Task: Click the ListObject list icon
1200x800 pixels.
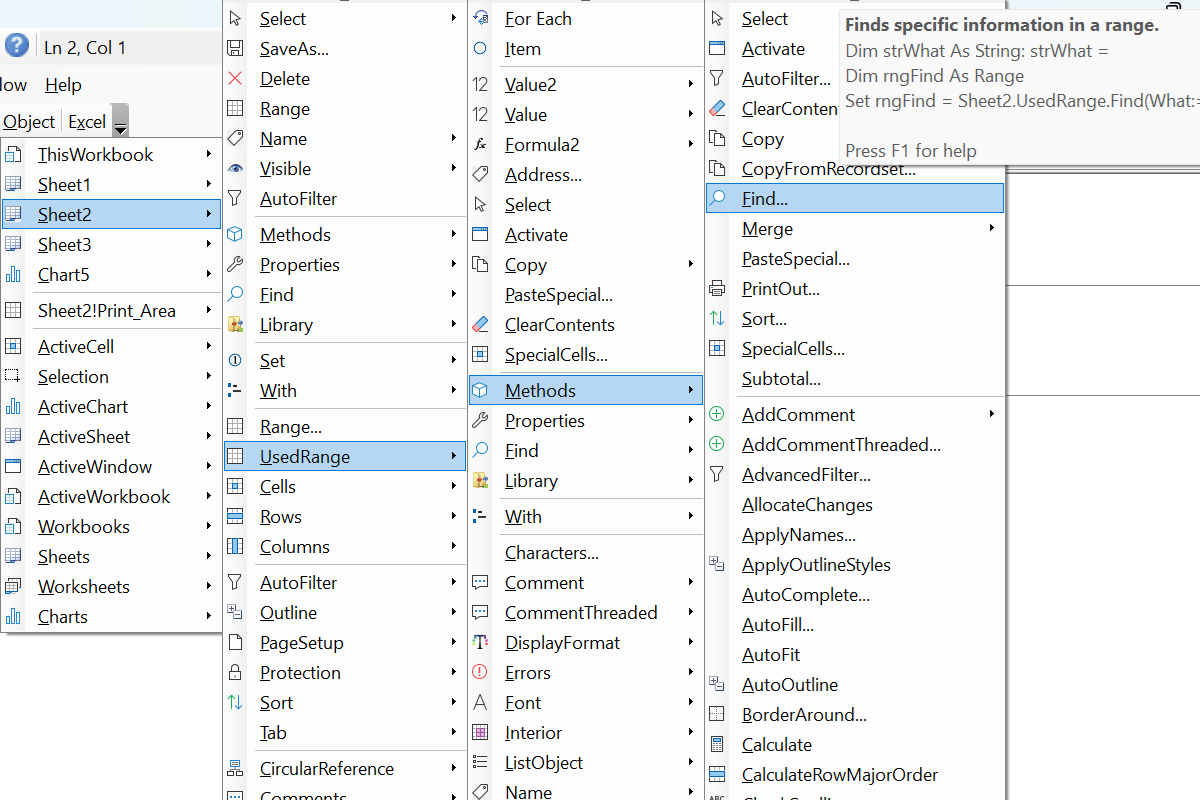Action: [x=480, y=762]
